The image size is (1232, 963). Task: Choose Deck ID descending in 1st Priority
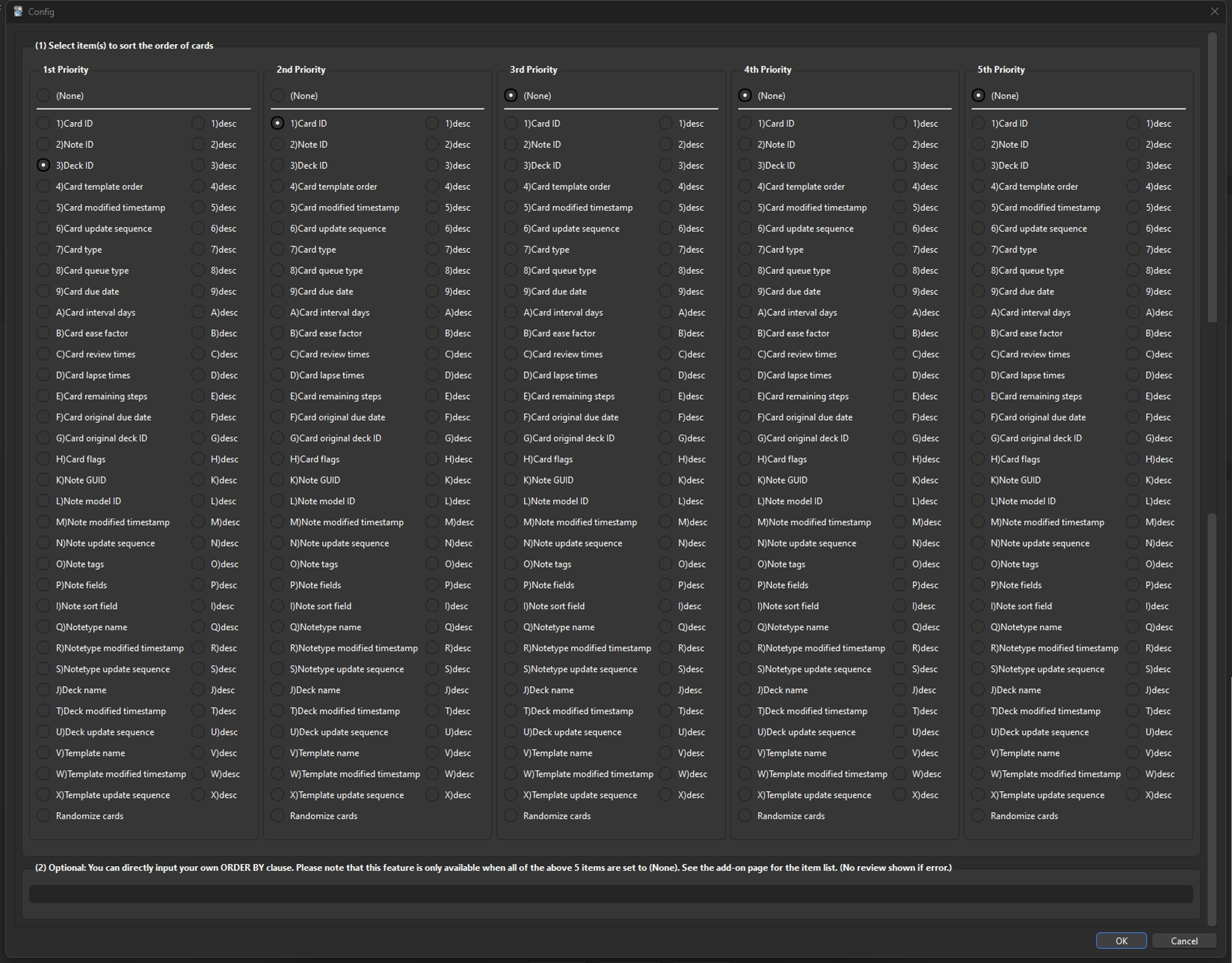(198, 165)
